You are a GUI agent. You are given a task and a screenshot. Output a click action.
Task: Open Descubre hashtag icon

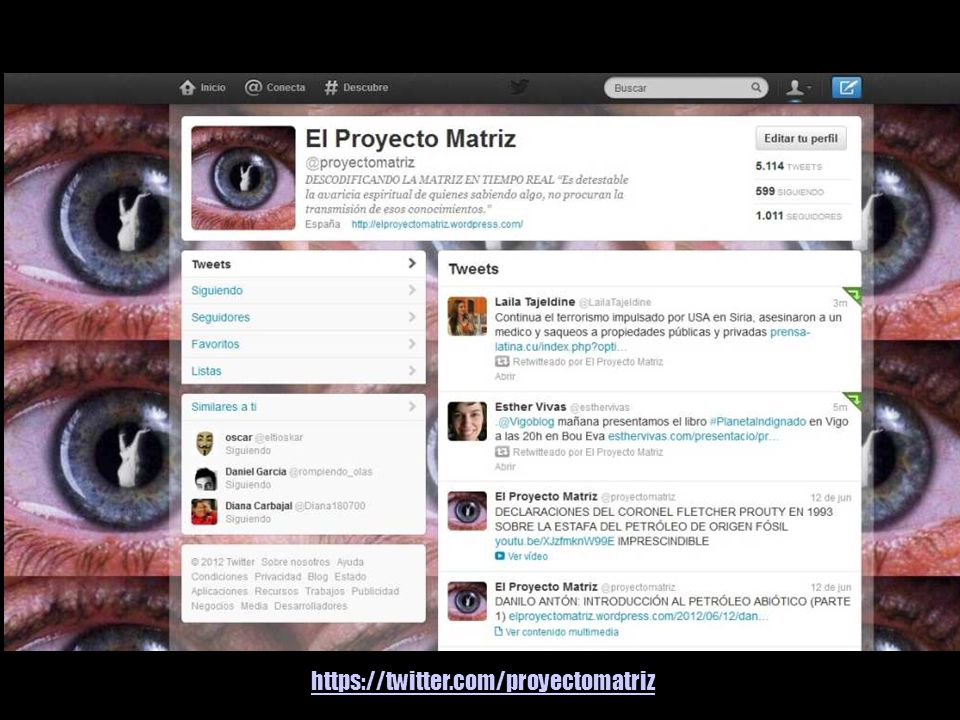[331, 88]
